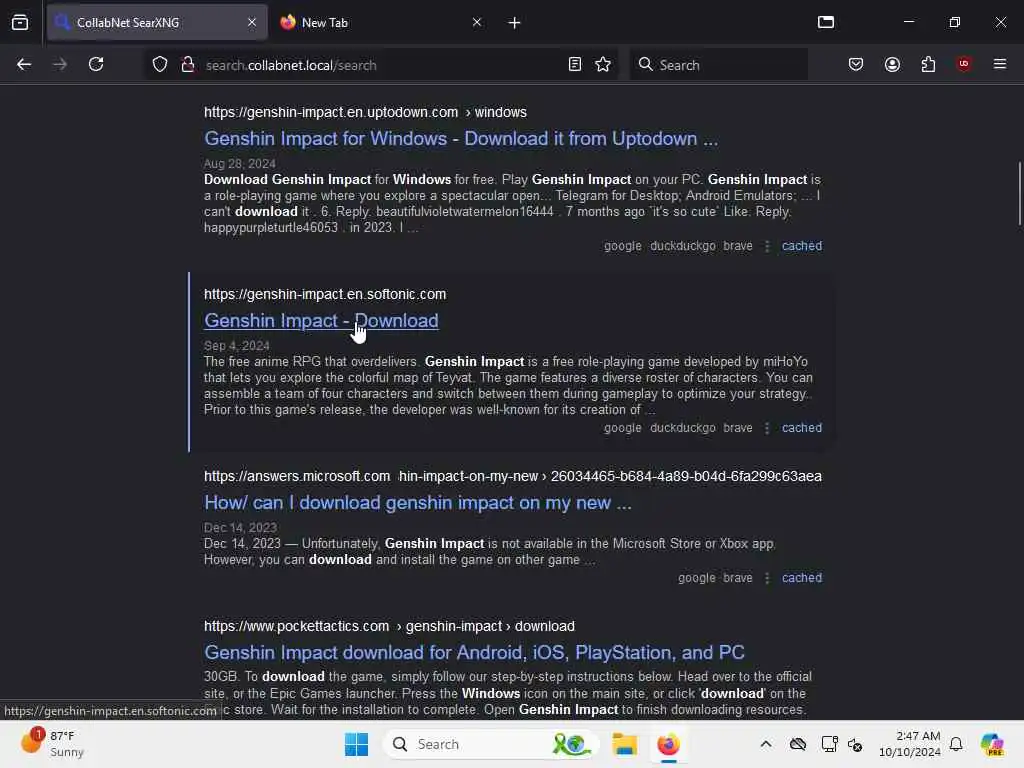Go back to previous page
This screenshot has width=1024, height=768.
click(x=24, y=64)
